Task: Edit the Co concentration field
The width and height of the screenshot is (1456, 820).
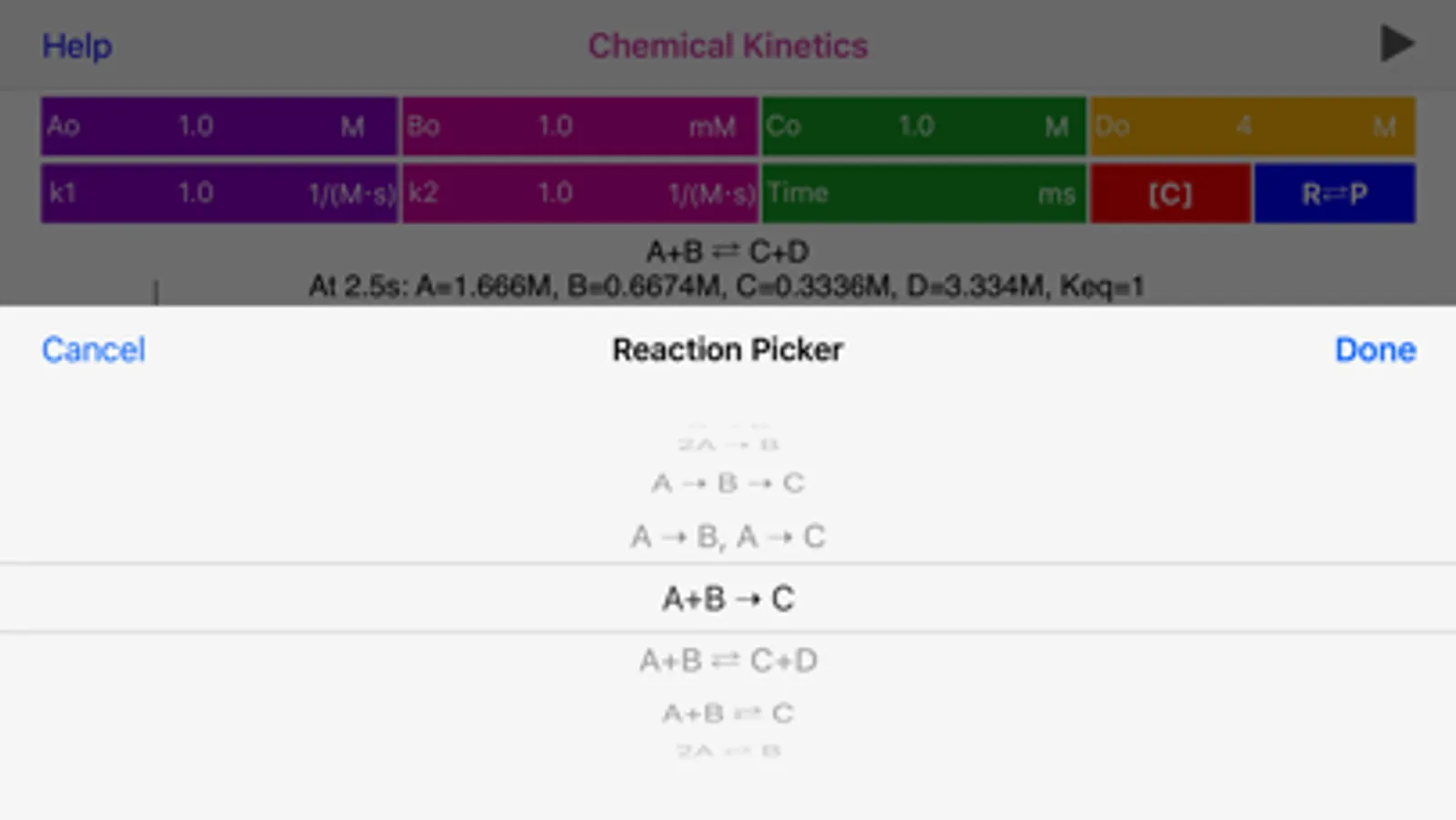Action: (x=923, y=126)
